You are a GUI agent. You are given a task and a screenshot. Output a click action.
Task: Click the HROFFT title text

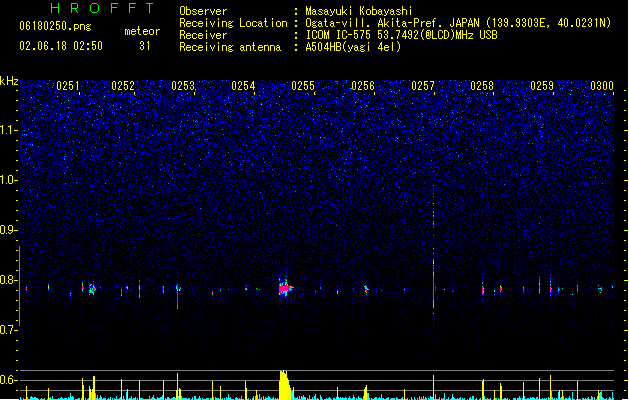click(x=103, y=8)
